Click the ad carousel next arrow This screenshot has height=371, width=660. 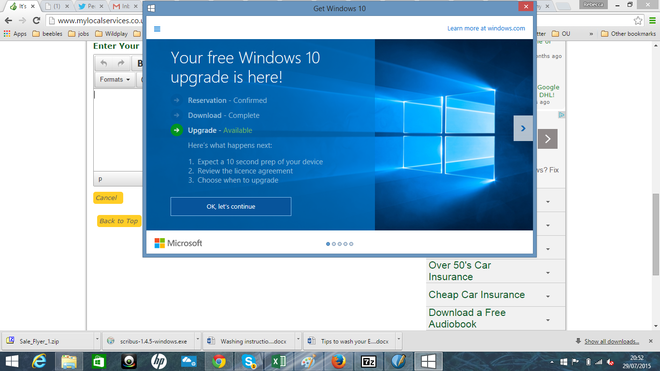pyautogui.click(x=547, y=139)
